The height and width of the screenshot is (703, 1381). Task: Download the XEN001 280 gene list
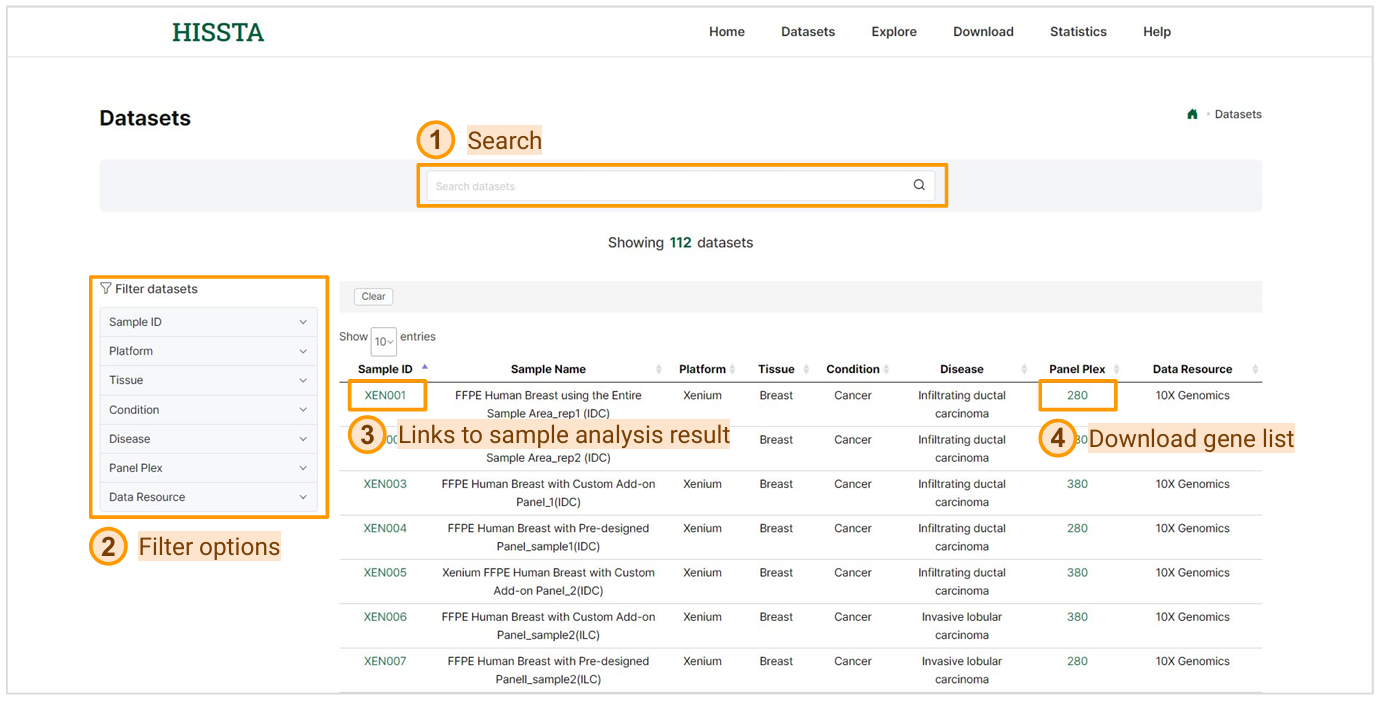click(x=1077, y=396)
